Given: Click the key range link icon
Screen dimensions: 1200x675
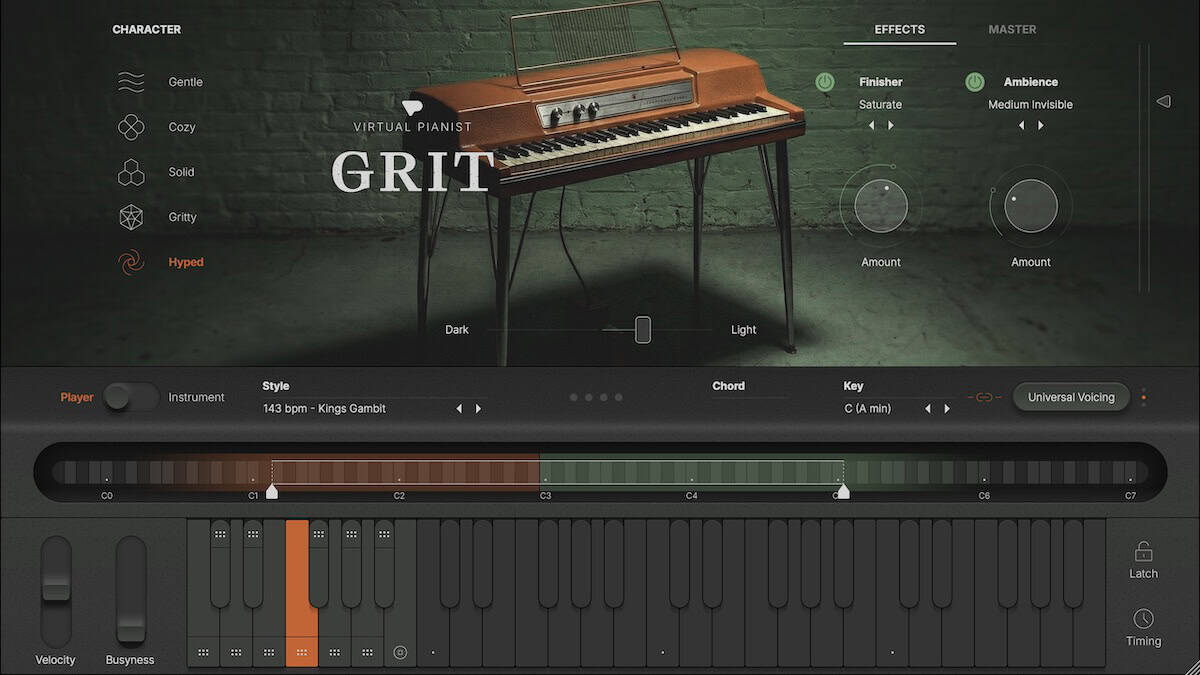Looking at the screenshot, I should coord(984,396).
